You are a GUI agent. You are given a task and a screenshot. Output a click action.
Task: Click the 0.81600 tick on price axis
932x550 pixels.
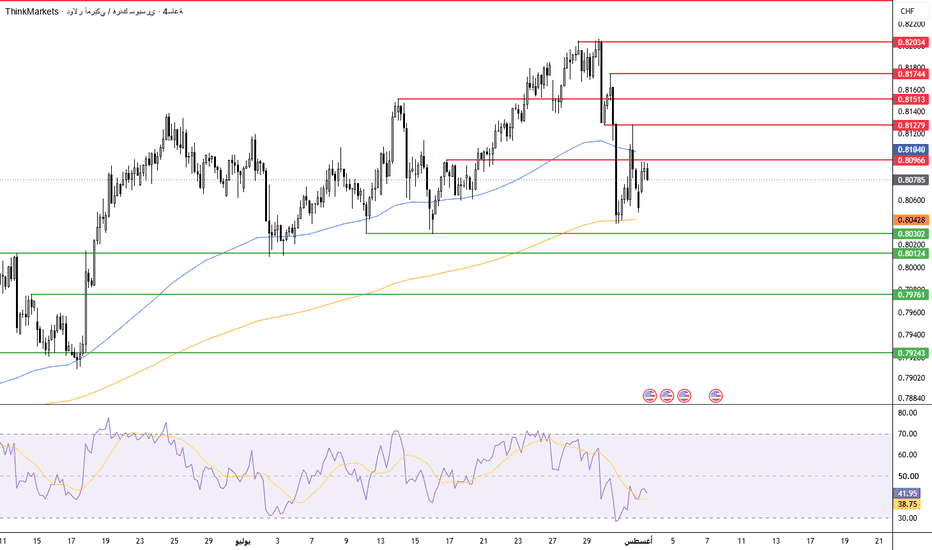click(912, 90)
